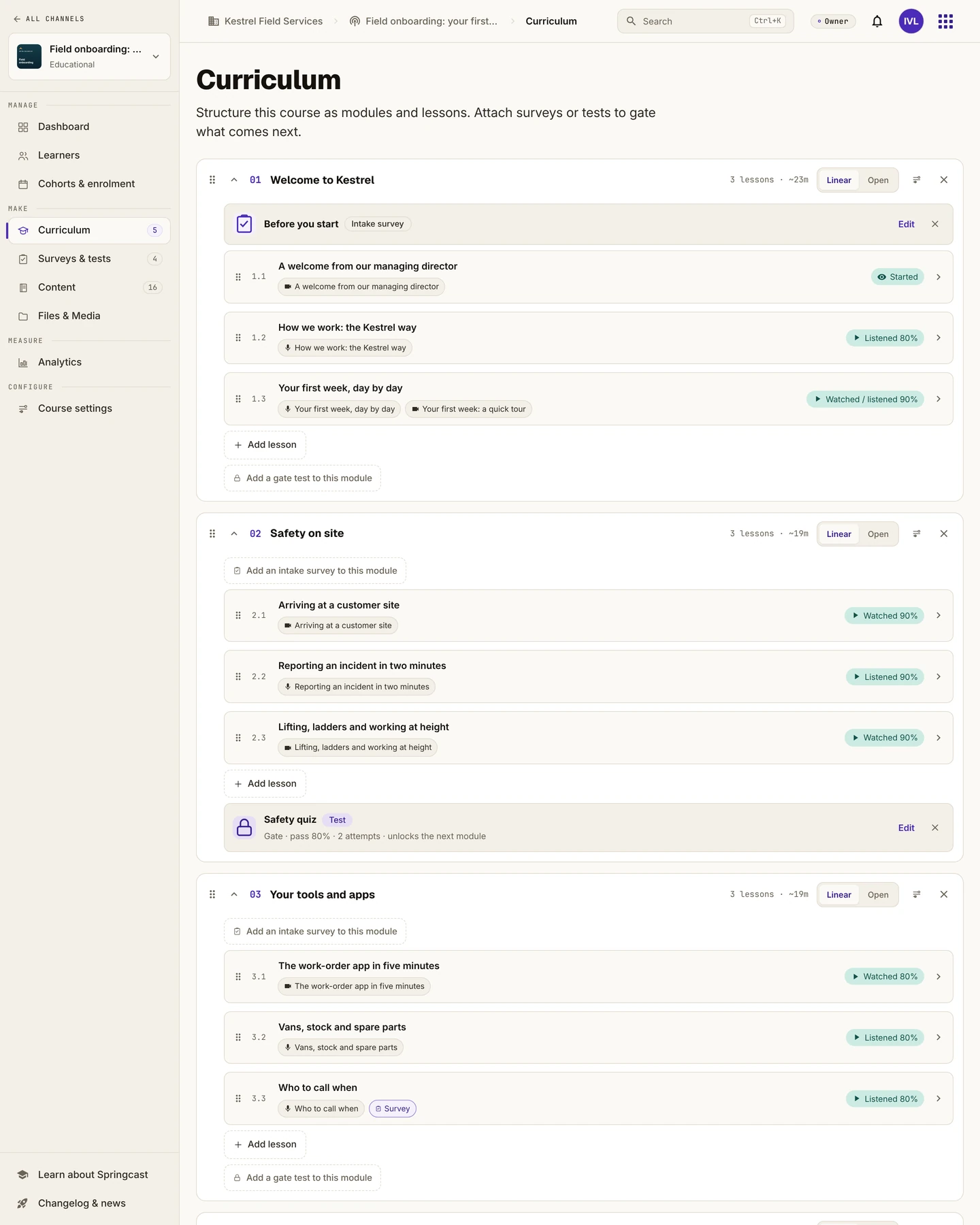Open Analytics in sidebar
This screenshot has height=1225, width=980.
[89, 362]
